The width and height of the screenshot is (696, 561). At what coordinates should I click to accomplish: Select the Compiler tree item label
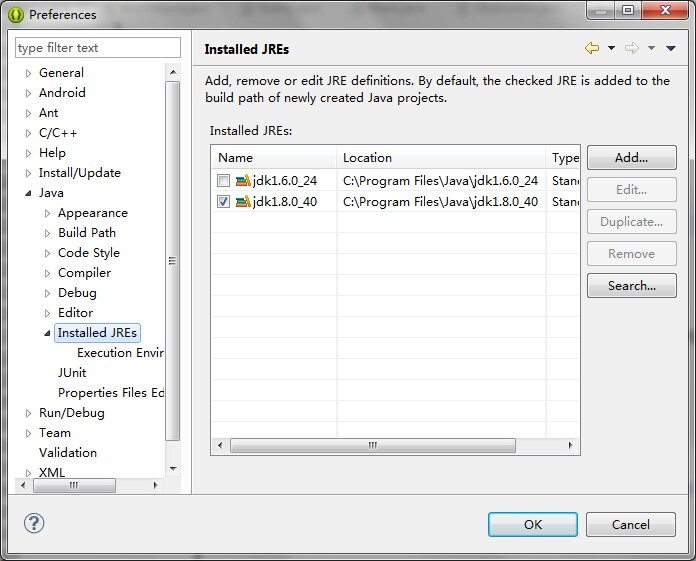coord(84,273)
